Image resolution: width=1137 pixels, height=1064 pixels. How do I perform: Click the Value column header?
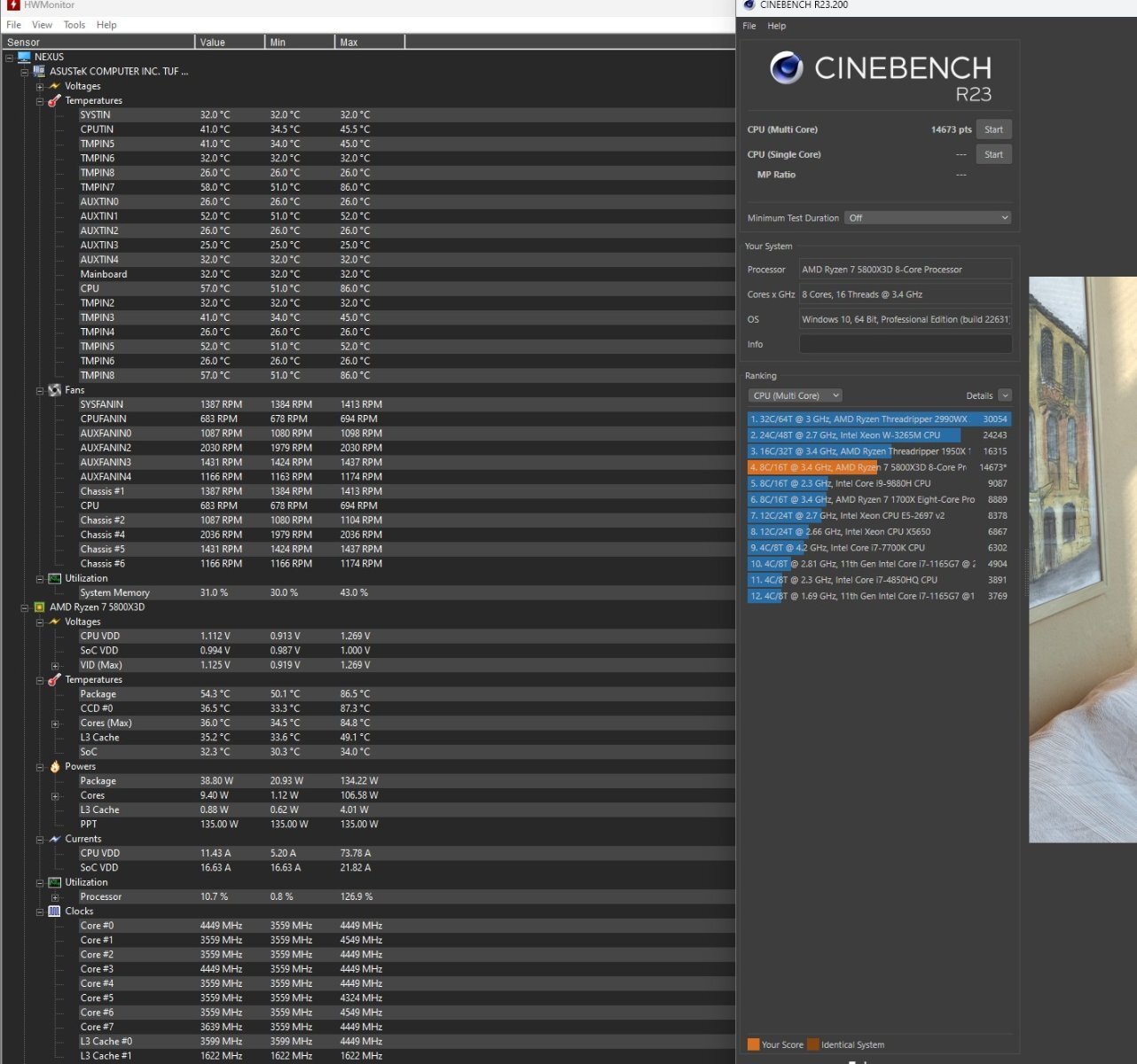click(230, 42)
